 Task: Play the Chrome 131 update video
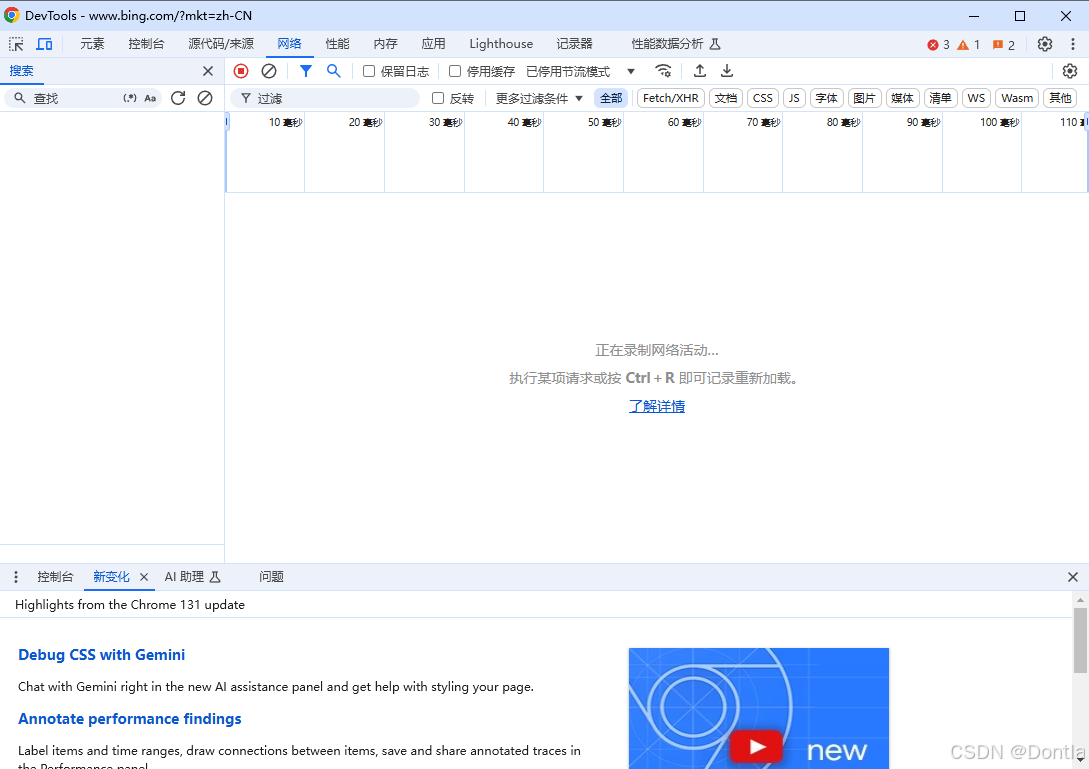point(756,747)
